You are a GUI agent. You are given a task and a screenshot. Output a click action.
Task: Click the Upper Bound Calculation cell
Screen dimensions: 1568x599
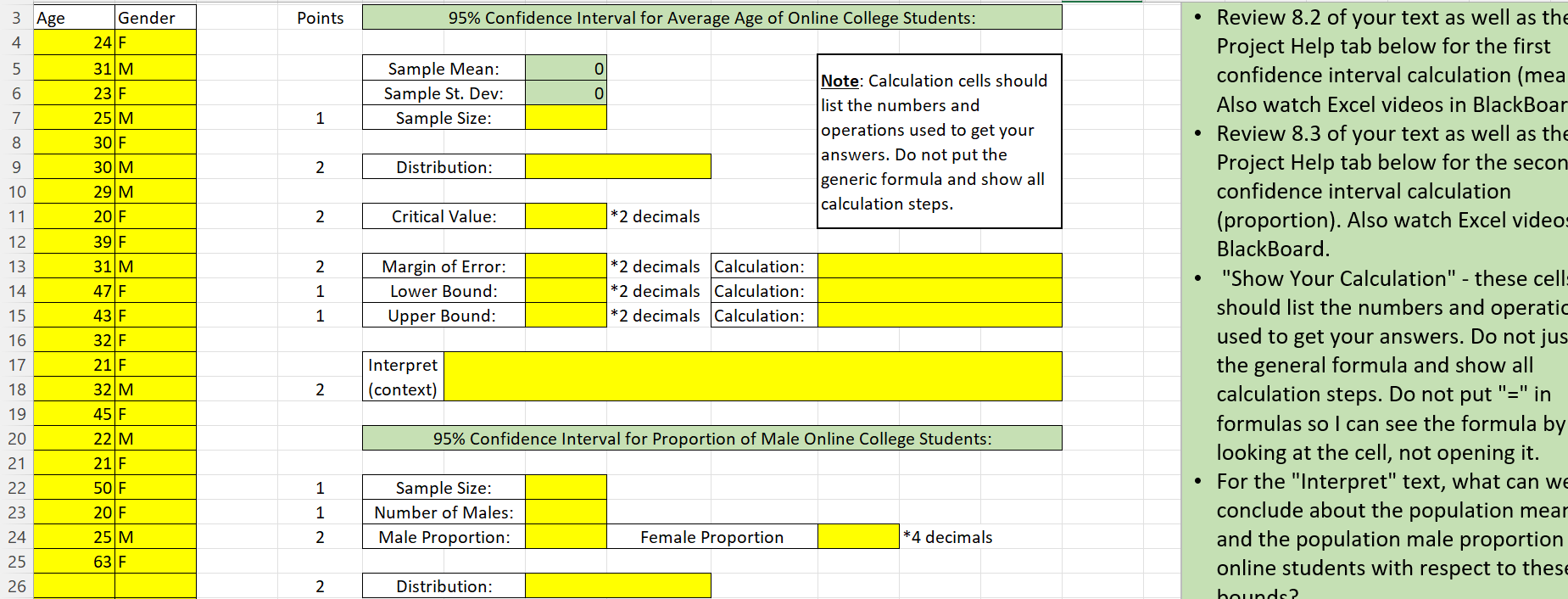(x=940, y=316)
